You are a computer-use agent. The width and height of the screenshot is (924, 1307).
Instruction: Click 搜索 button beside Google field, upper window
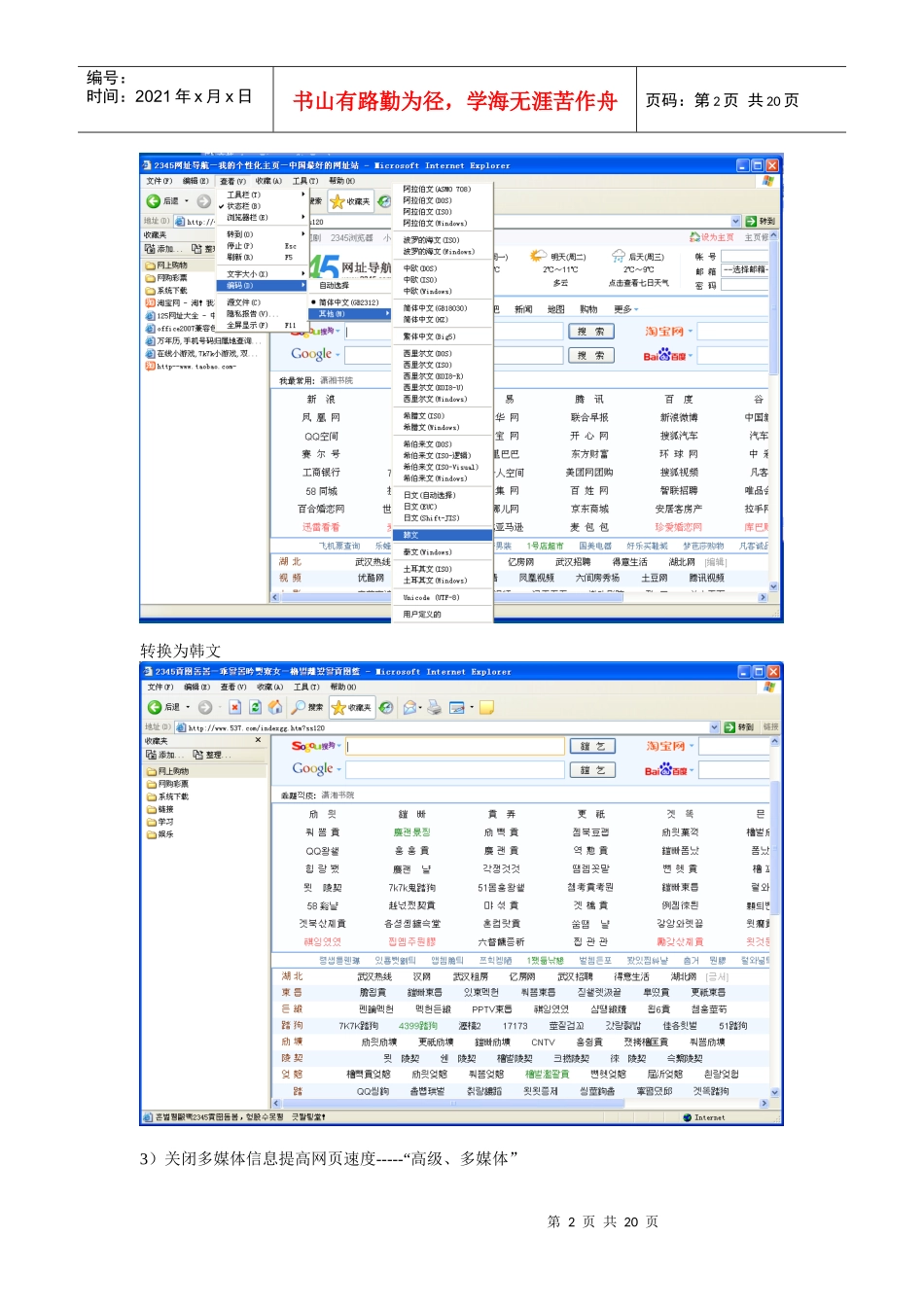click(x=590, y=355)
